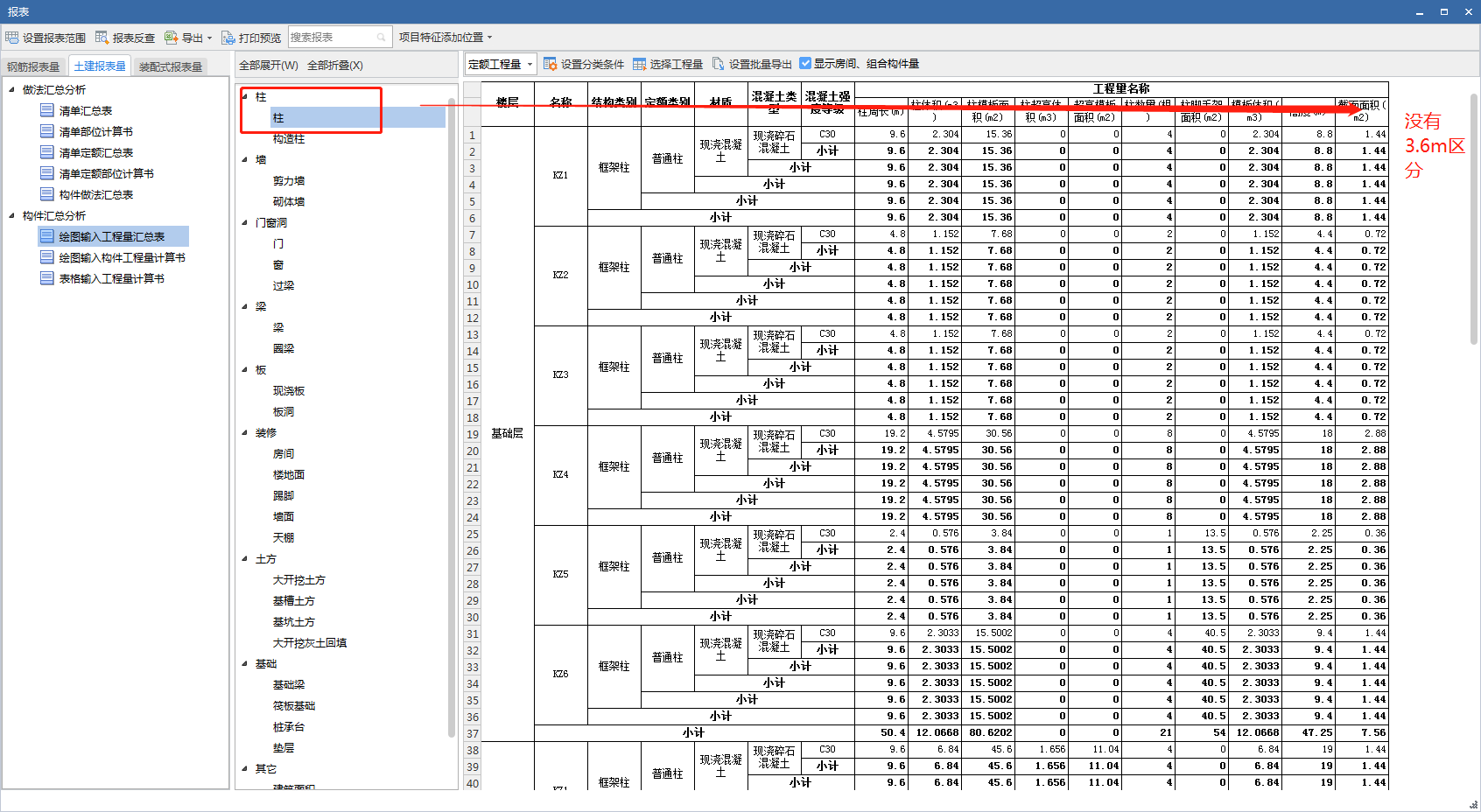Screen dimensions: 1481x812
Task: Collapse the 土方 category node
Action: 245,558
